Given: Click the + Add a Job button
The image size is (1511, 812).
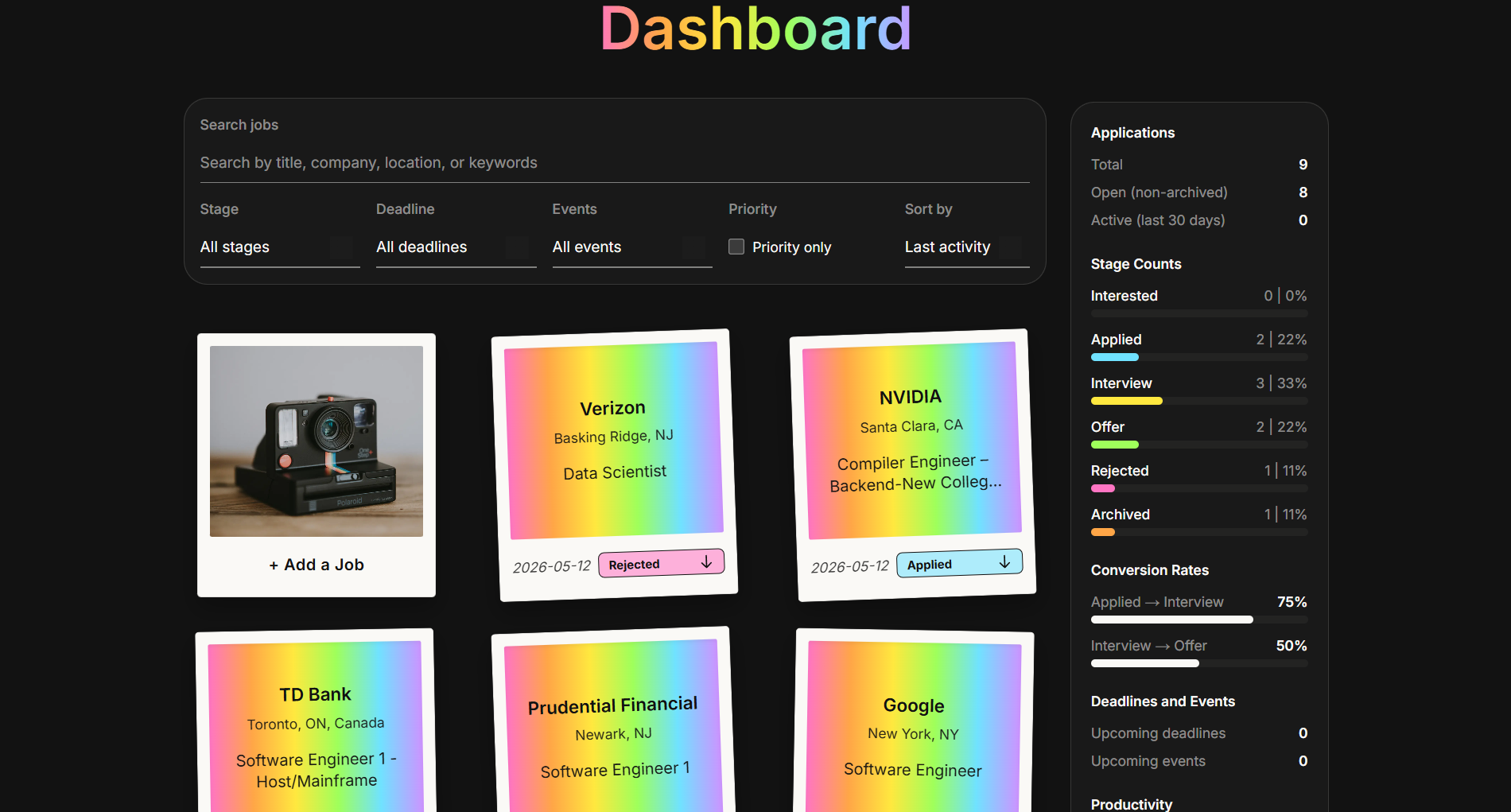Looking at the screenshot, I should click(317, 565).
